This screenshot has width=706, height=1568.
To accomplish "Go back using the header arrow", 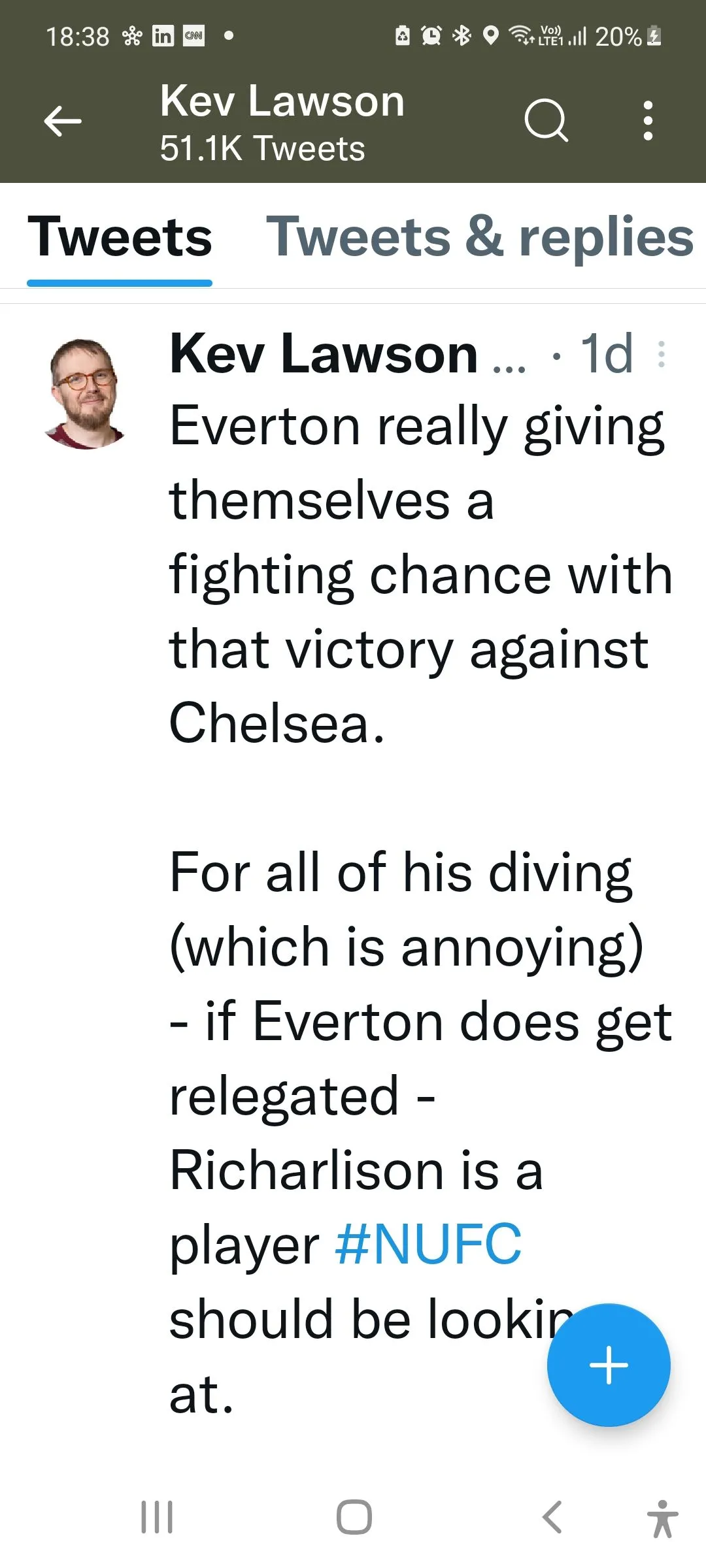I will [x=63, y=122].
